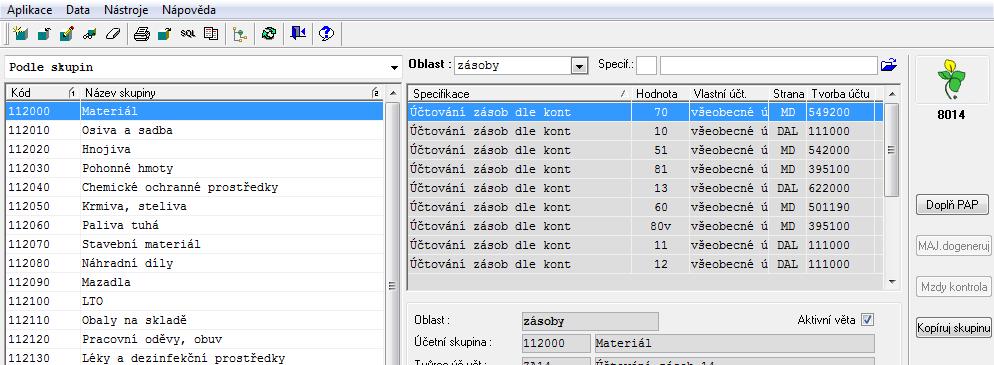This screenshot has height=365, width=994.
Task: Click the specification table scroll up arrow
Action: coord(892,94)
